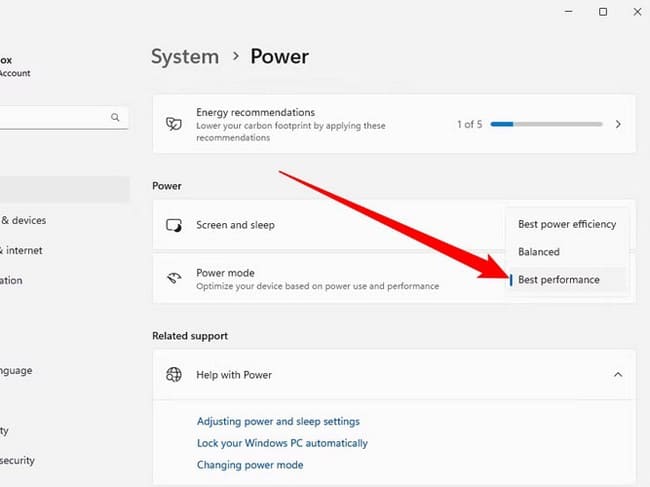Click the Energy recommendations leaf icon

click(174, 125)
